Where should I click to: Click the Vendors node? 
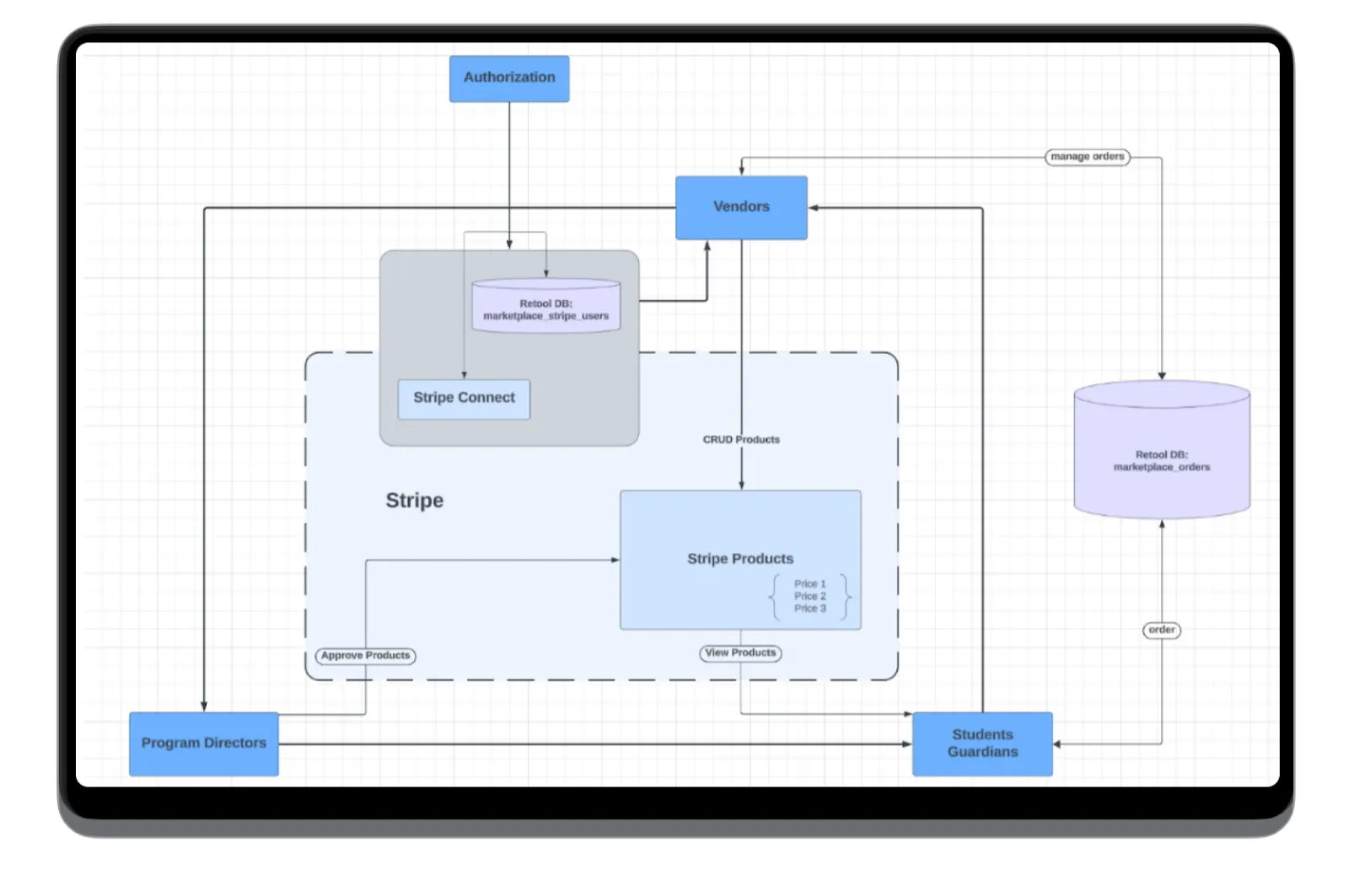pos(741,207)
